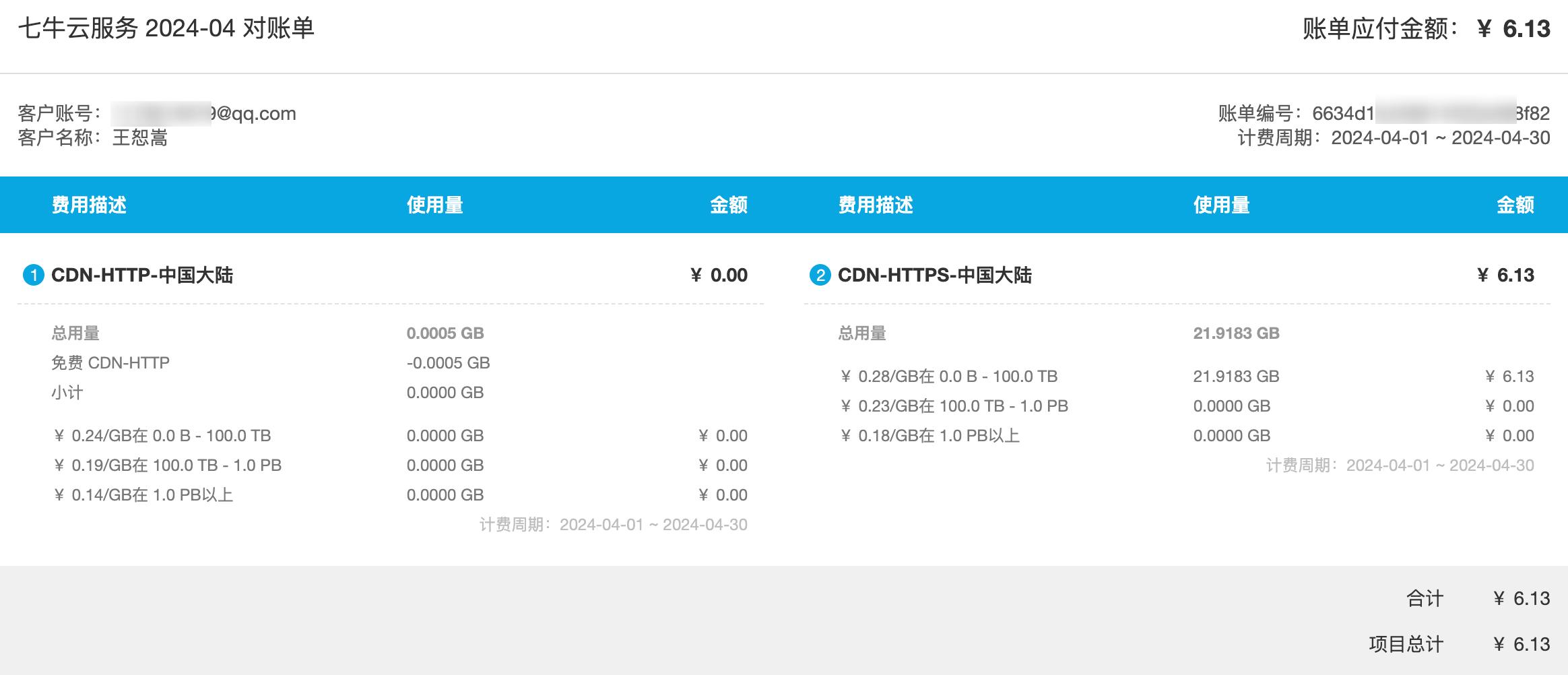Click the ¥ 0.00 amount in 0.24/GB row
Screen dimensions: 1568x675
(x=723, y=435)
